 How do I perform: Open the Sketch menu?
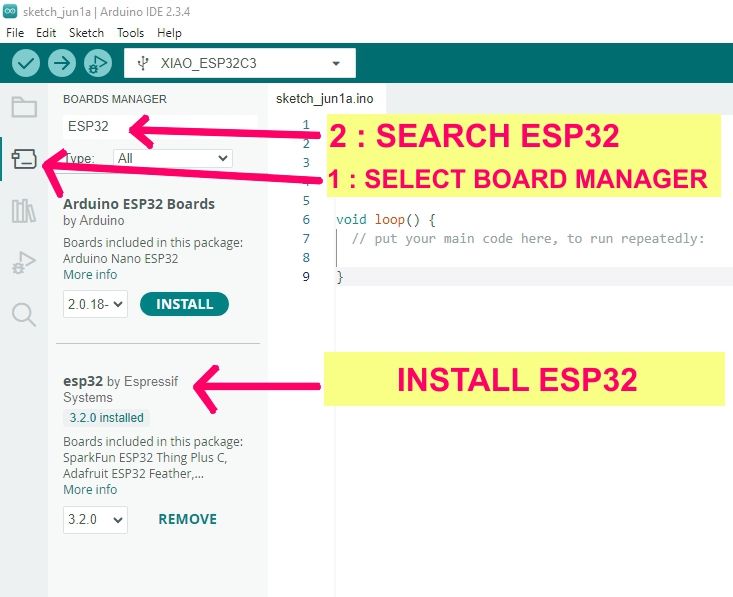(x=86, y=33)
